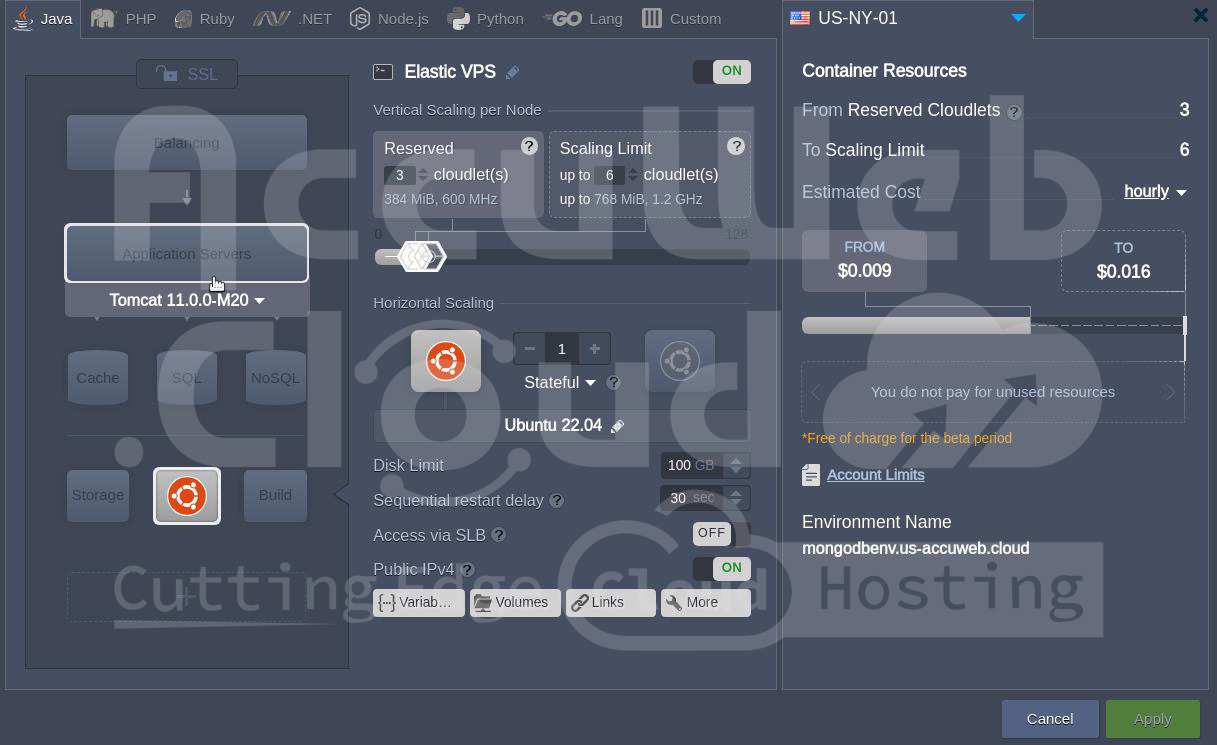Disable the Public IPv4 toggle
Viewport: 1217px width, 745px height.
(721, 568)
